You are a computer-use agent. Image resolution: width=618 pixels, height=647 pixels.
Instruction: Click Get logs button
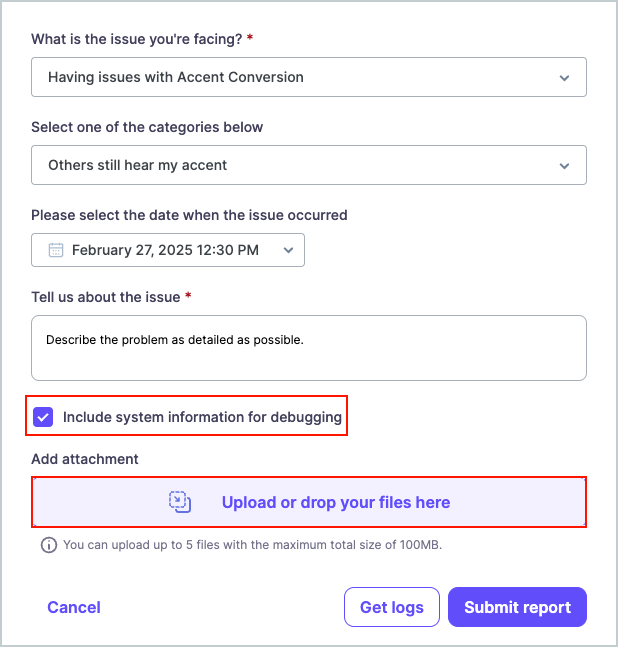click(x=392, y=607)
